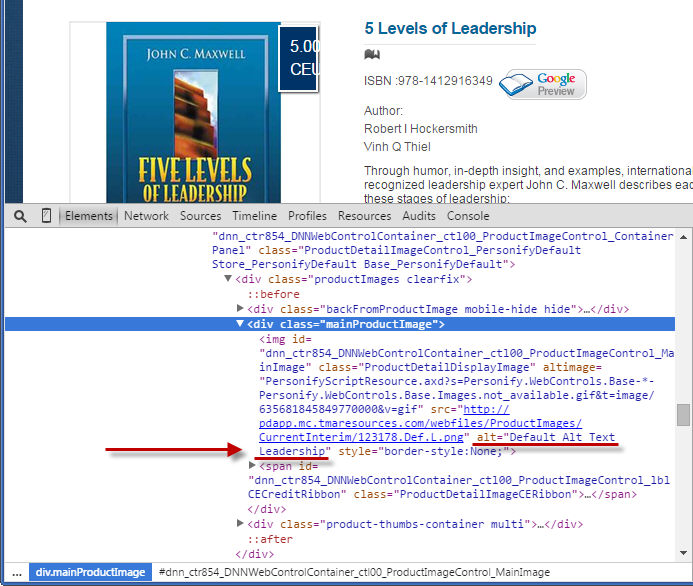The height and width of the screenshot is (586, 693).
Task: Click the scrollbar up arrow in Elements panel
Action: click(683, 237)
